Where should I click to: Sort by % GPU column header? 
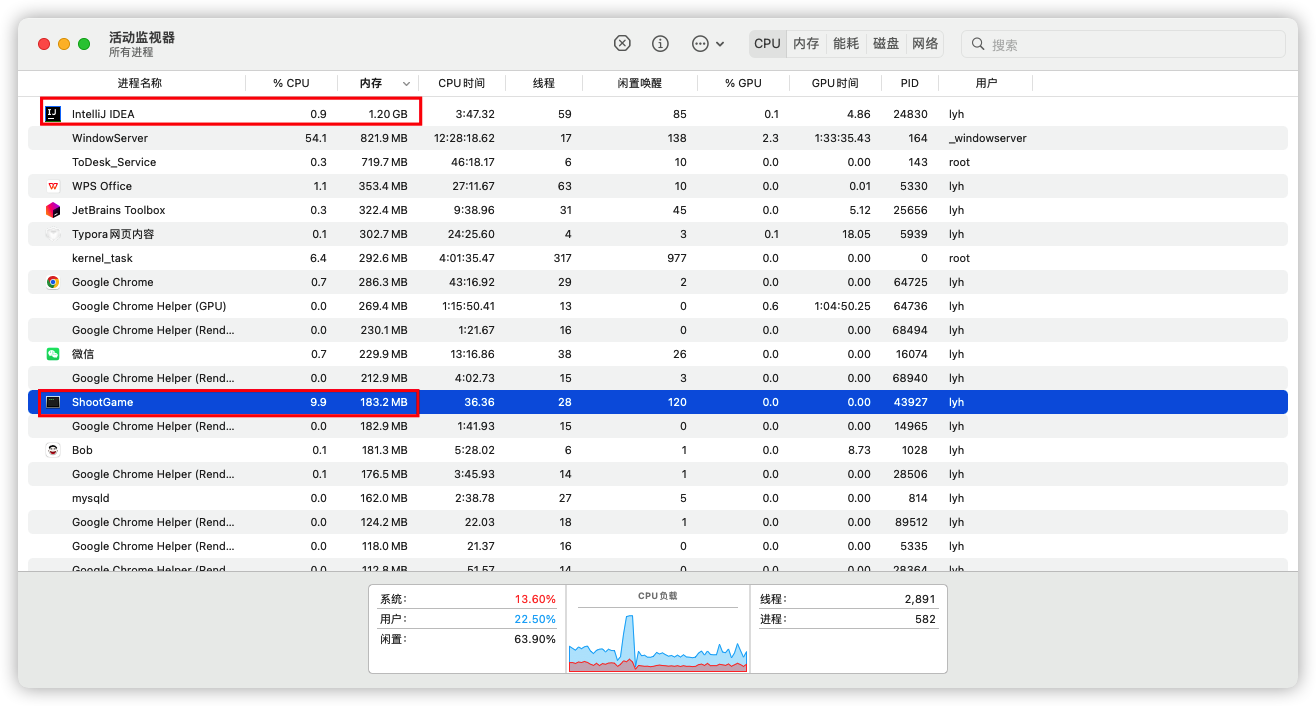pyautogui.click(x=743, y=83)
